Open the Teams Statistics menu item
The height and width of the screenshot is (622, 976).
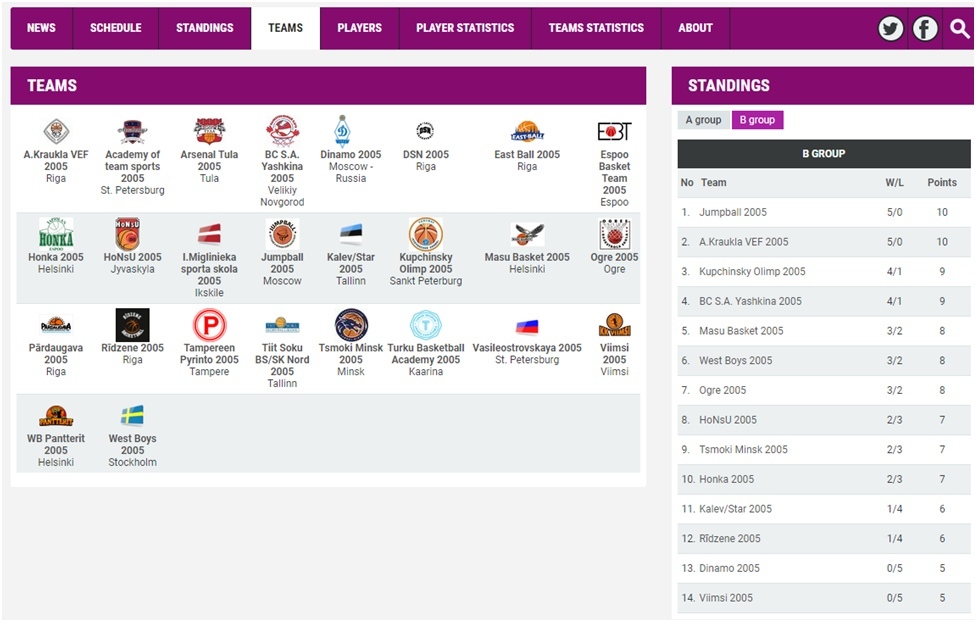coord(596,28)
